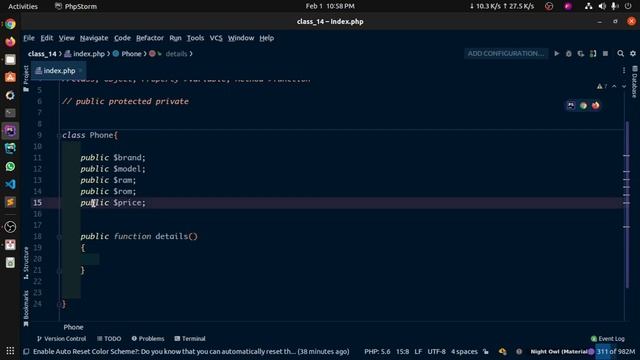The width and height of the screenshot is (640, 360).
Task: Click line:column indicator 15:8
Action: pos(402,351)
